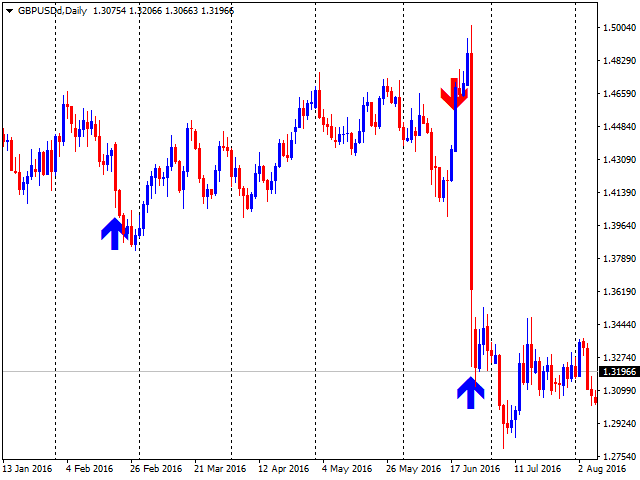Image resolution: width=640 pixels, height=480 pixels.
Task: Click the 11 Jul 2016 date label
Action: [x=539, y=468]
